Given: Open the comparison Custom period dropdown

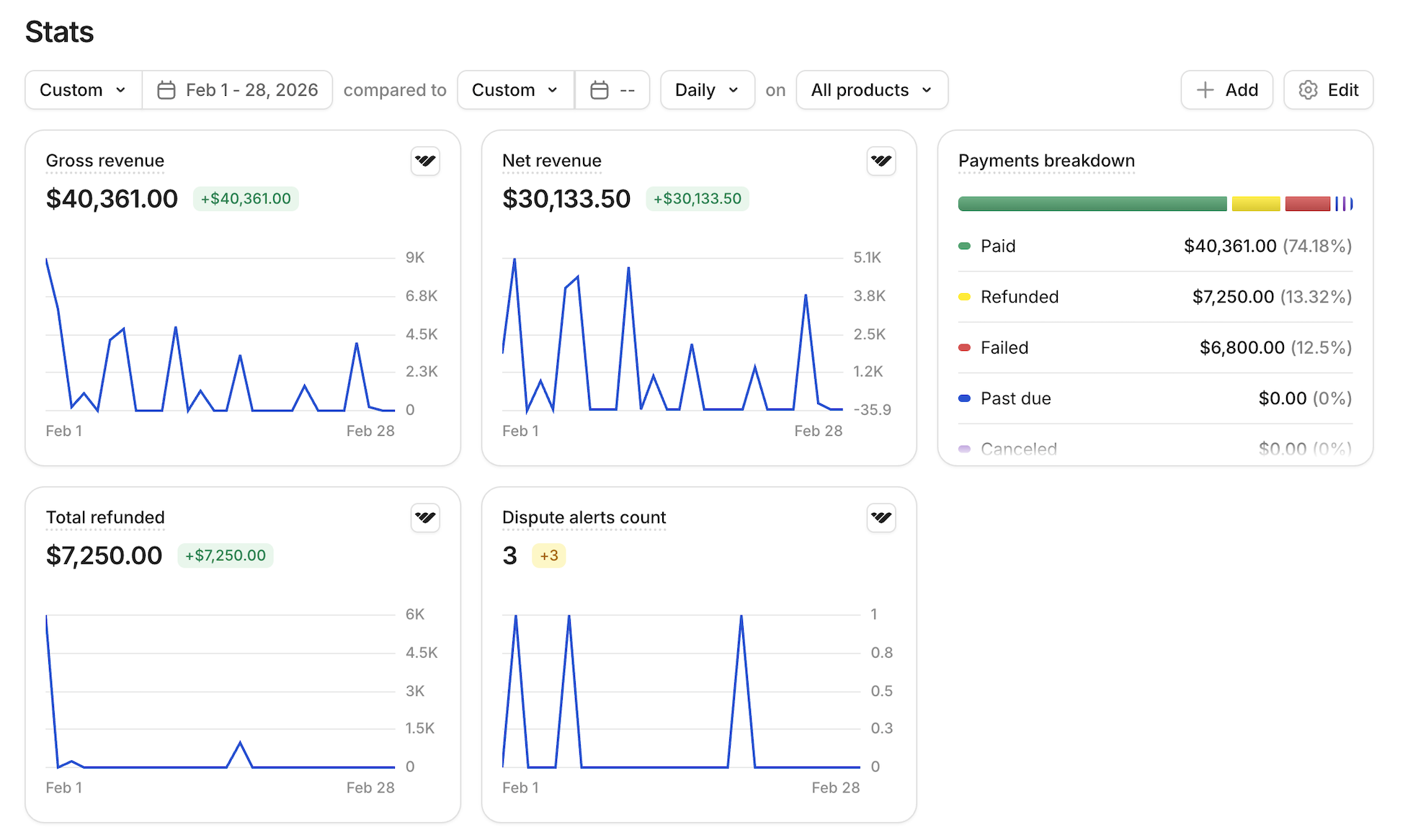Looking at the screenshot, I should pos(516,90).
